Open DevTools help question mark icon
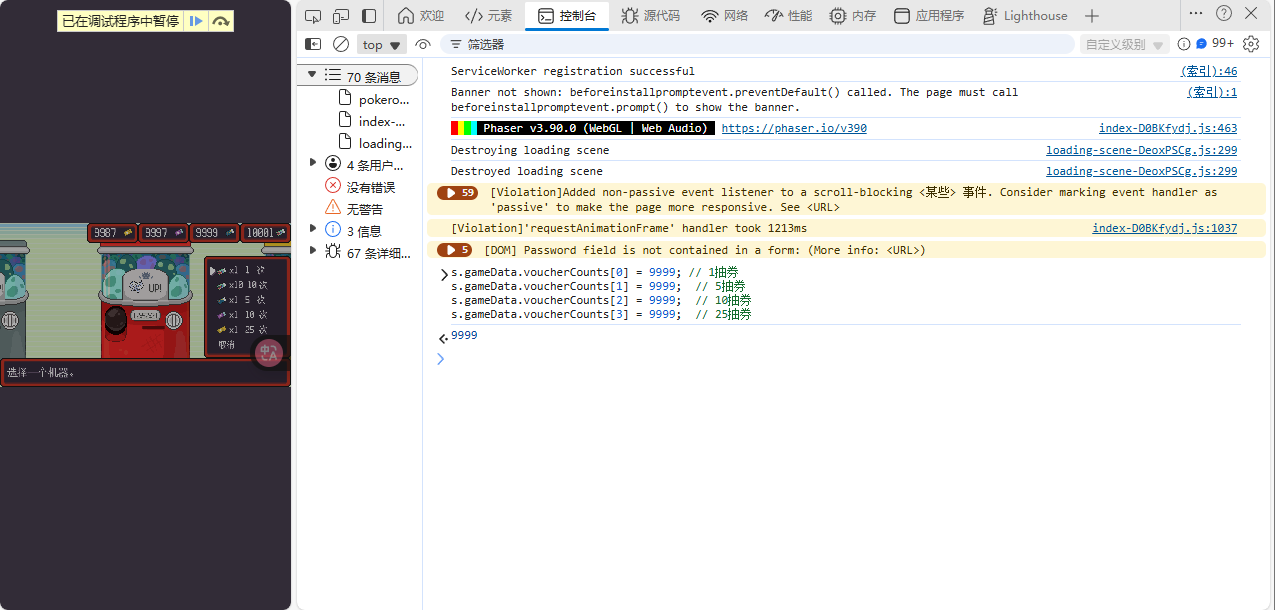Screen dimensions: 1275x610 pos(1224,14)
